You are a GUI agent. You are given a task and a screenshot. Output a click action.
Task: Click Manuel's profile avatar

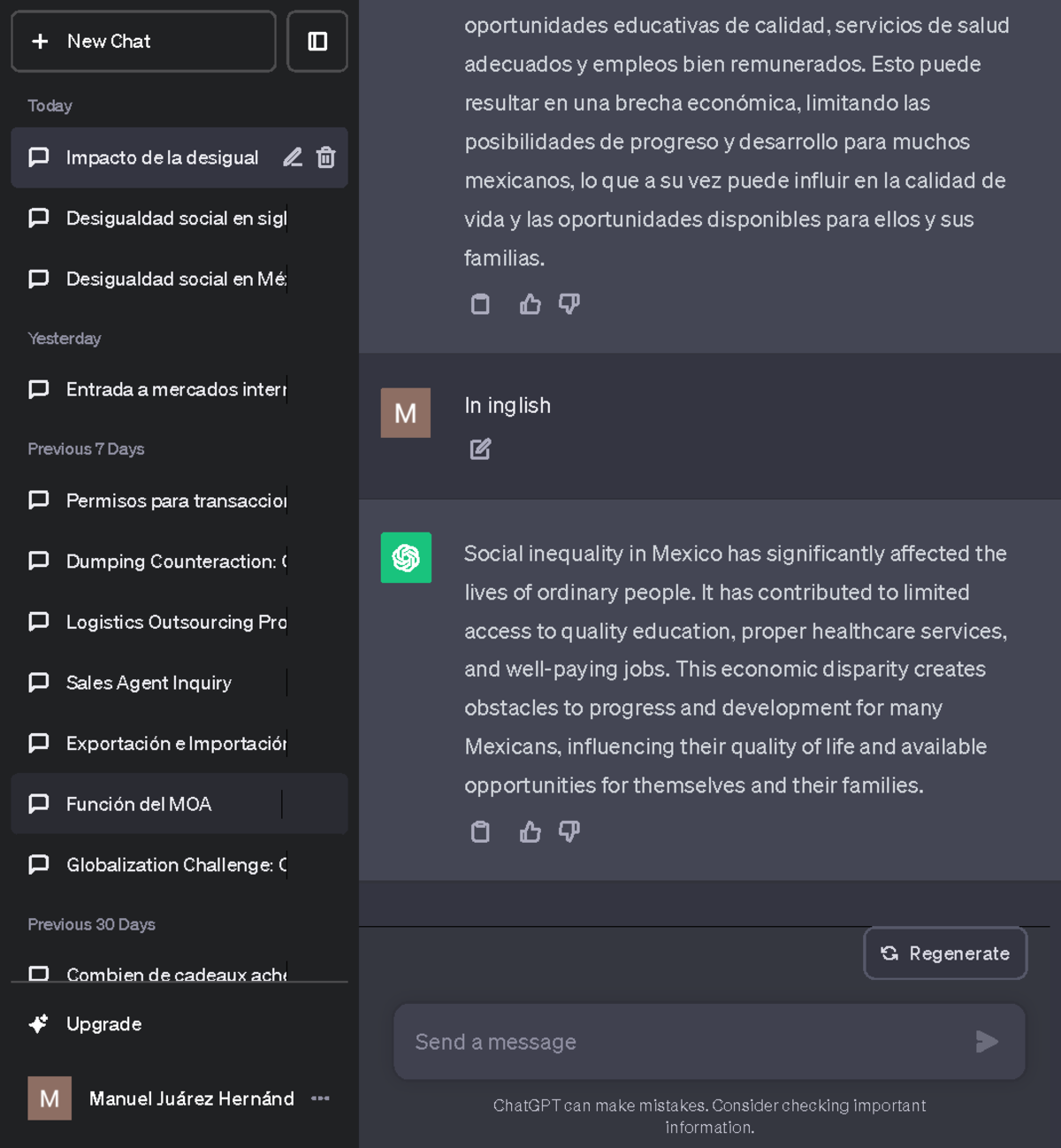[x=49, y=1098]
